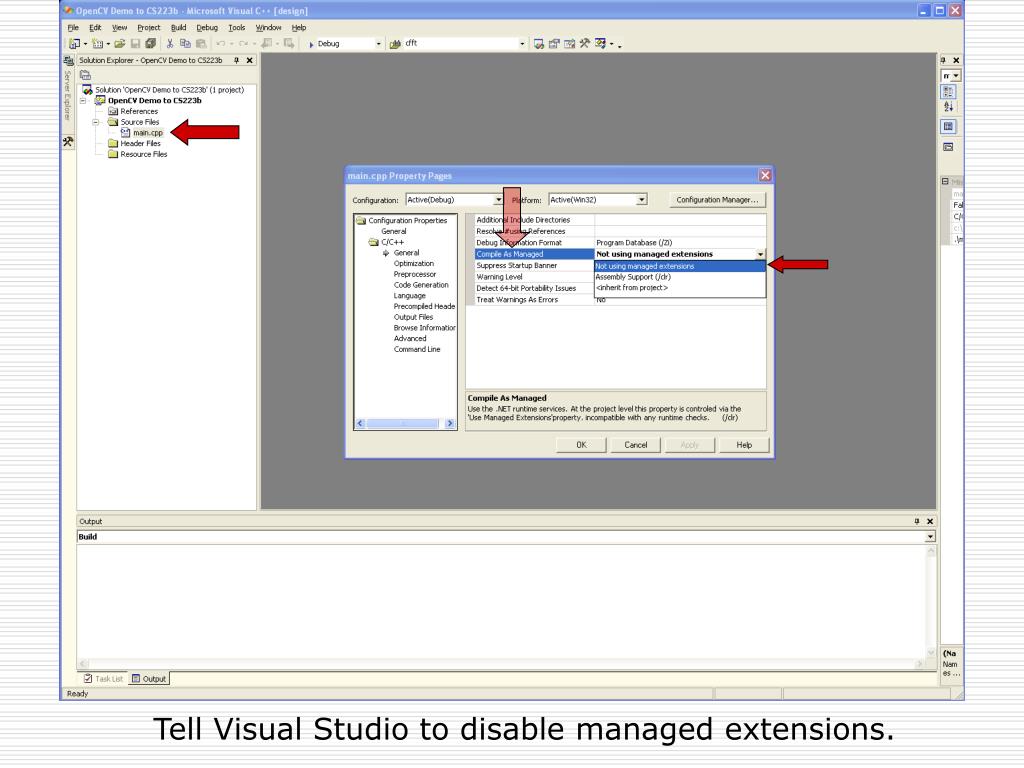Open the Debug menu
Screen dimensions: 1024x768
(x=207, y=27)
